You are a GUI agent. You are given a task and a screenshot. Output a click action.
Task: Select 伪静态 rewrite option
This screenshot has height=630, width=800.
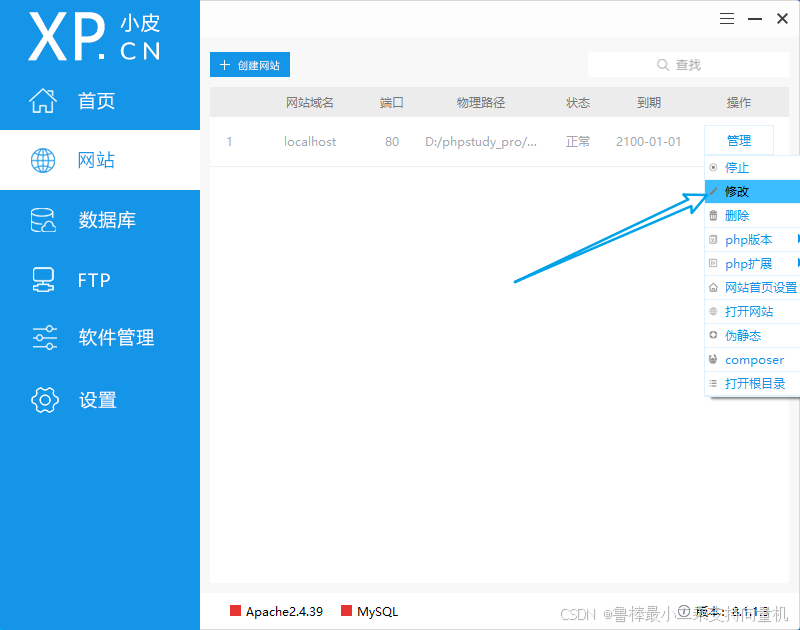point(753,336)
